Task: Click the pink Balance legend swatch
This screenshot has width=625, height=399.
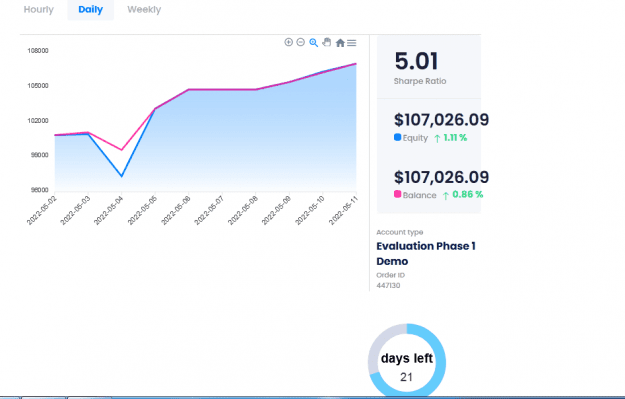Action: coord(397,194)
